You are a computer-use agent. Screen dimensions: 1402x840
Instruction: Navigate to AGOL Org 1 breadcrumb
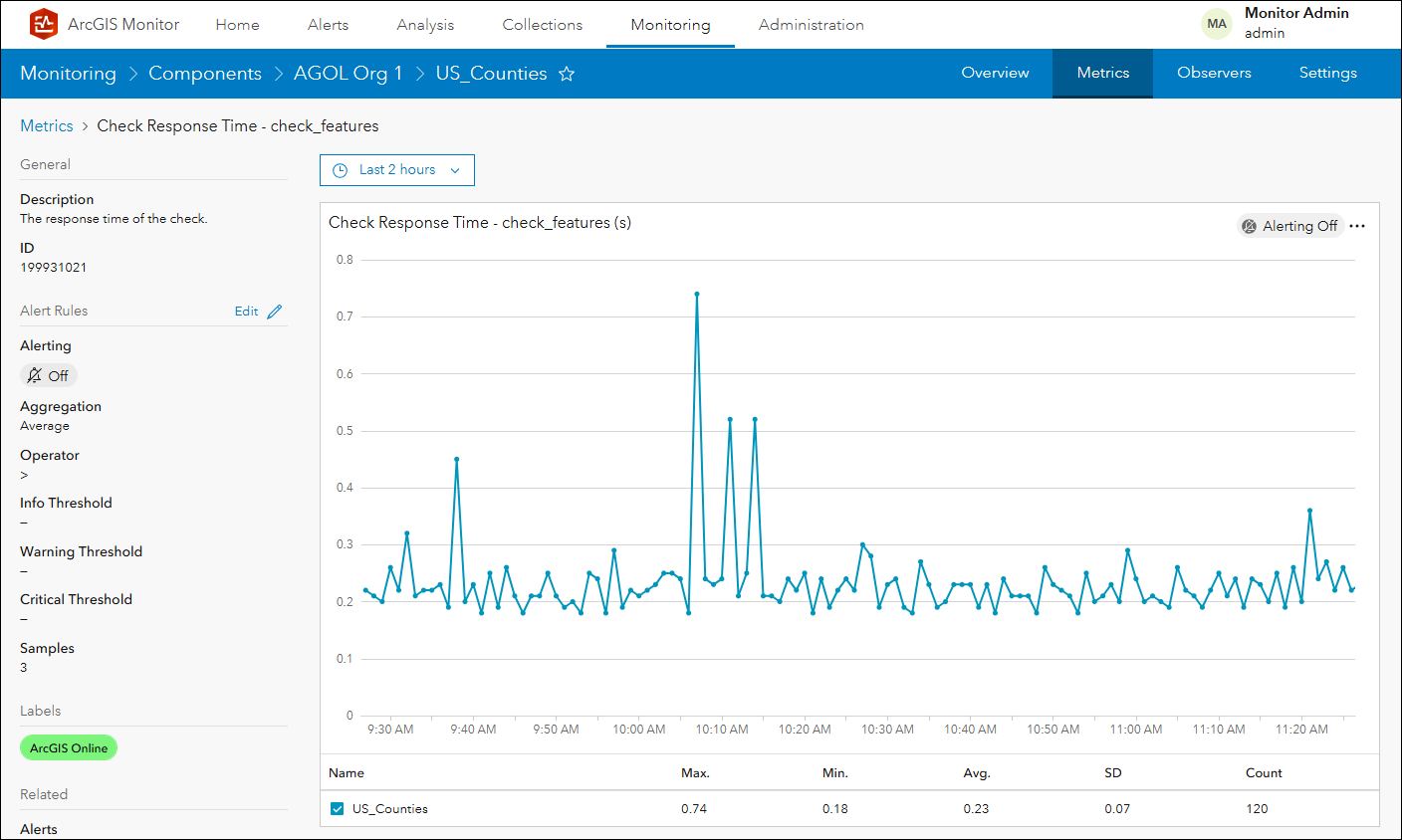click(x=348, y=74)
